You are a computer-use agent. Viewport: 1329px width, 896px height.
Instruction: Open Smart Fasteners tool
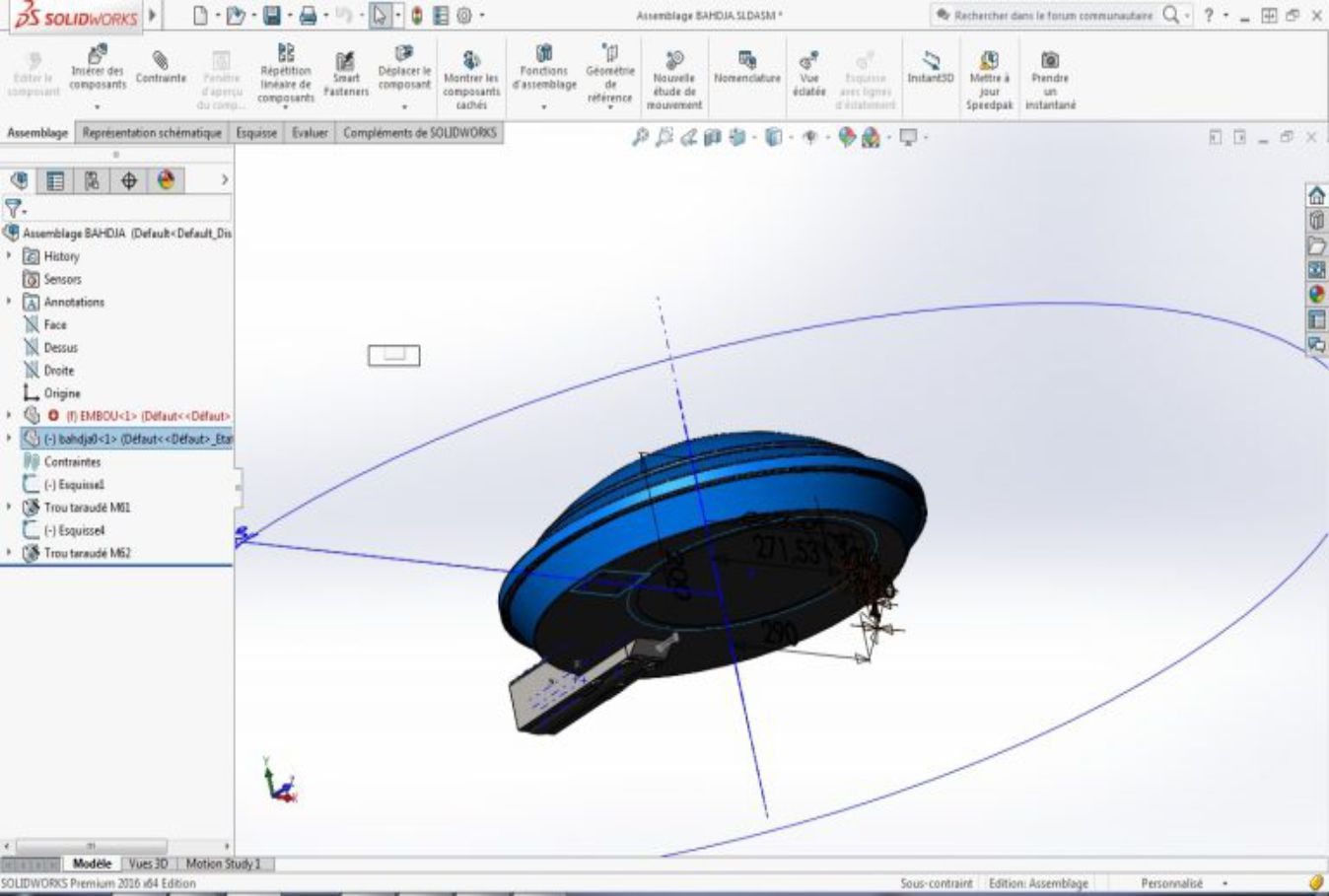click(345, 63)
